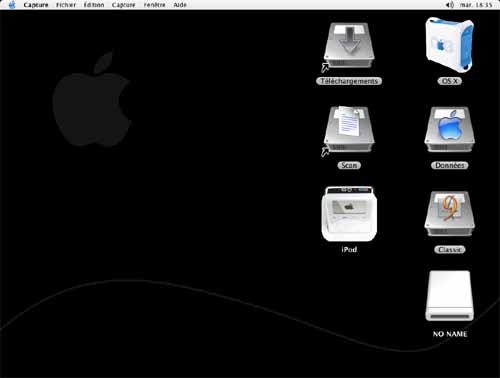
Task: Click the iPod label text
Action: [x=349, y=249]
